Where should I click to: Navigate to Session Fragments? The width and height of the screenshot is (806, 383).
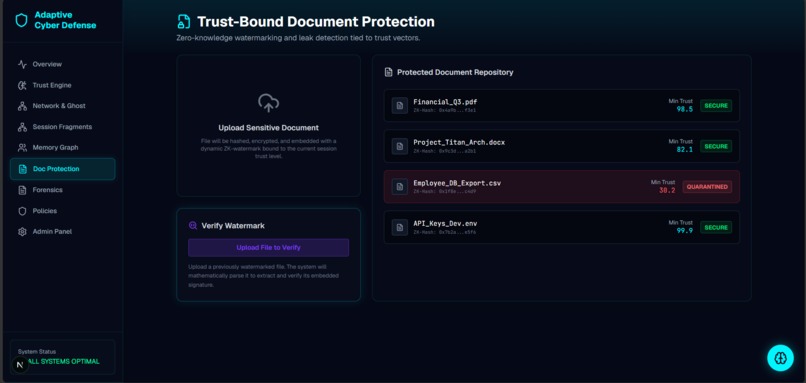(63, 127)
